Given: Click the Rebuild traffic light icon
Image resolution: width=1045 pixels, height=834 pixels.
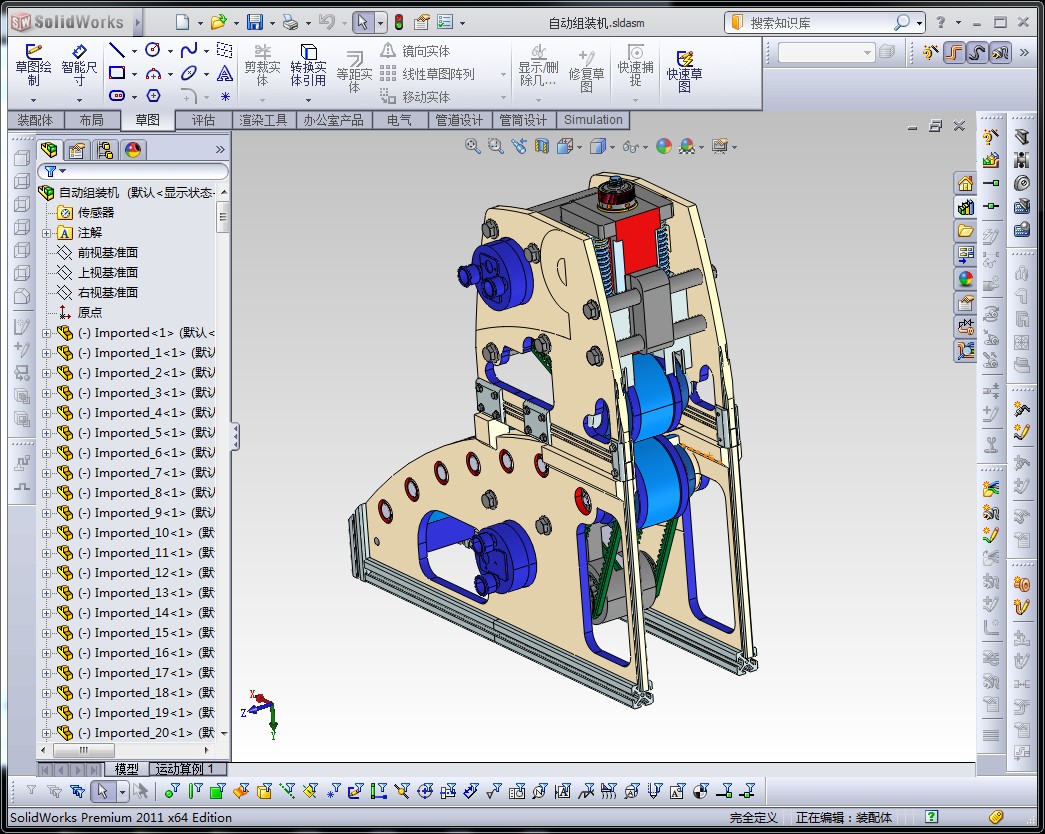Looking at the screenshot, I should 398,22.
